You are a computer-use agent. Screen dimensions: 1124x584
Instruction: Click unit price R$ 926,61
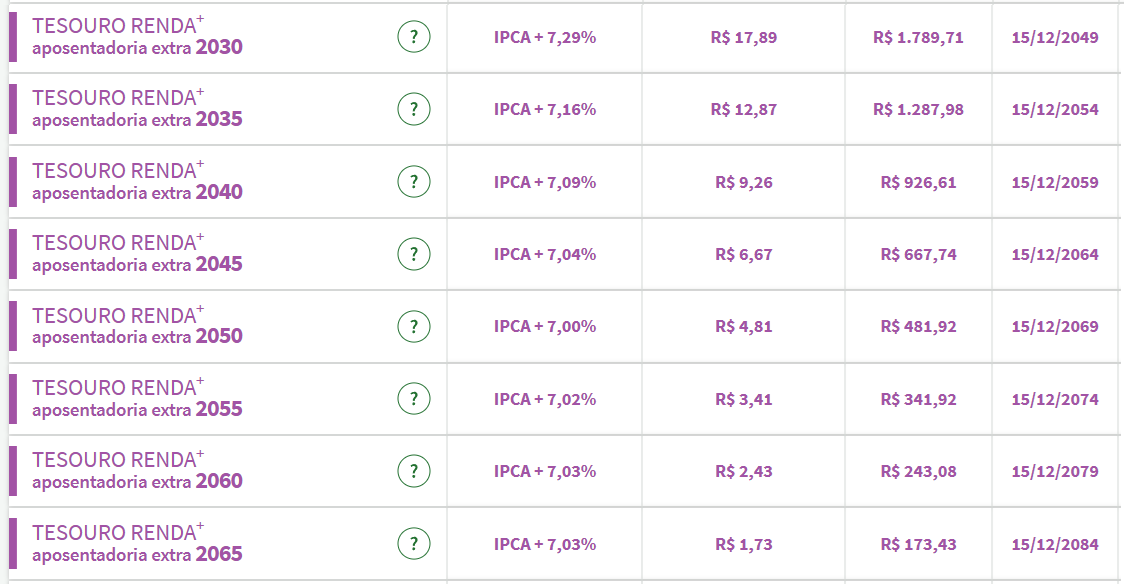pos(918,182)
